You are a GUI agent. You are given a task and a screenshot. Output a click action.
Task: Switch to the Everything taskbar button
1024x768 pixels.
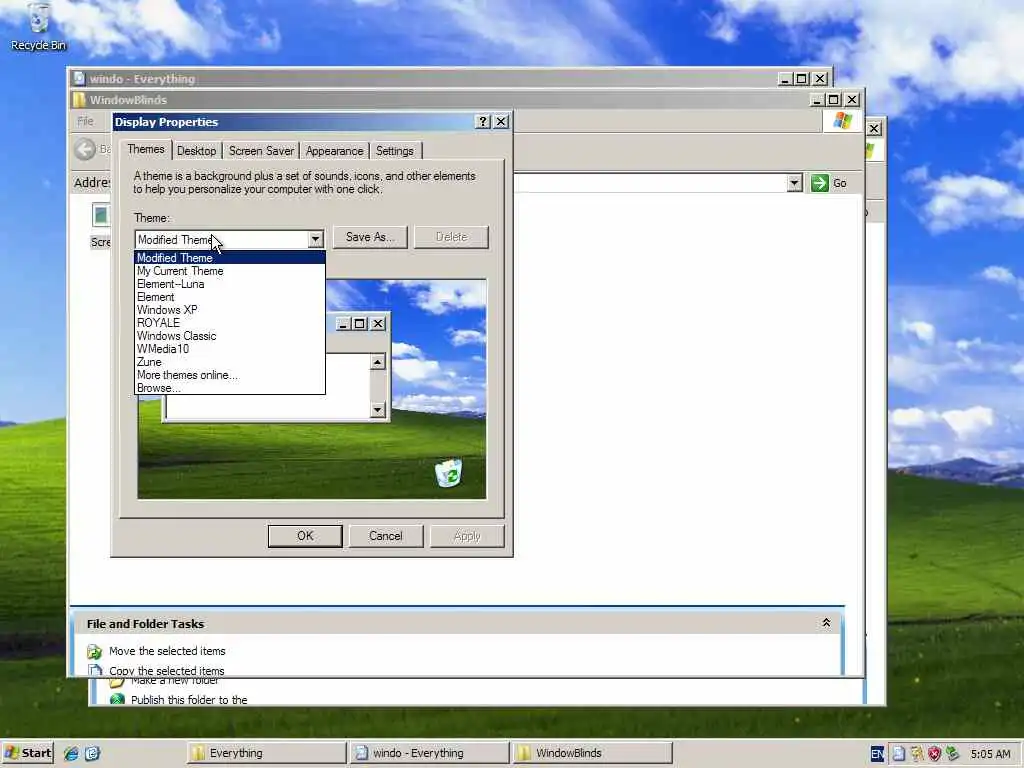pyautogui.click(x=266, y=753)
